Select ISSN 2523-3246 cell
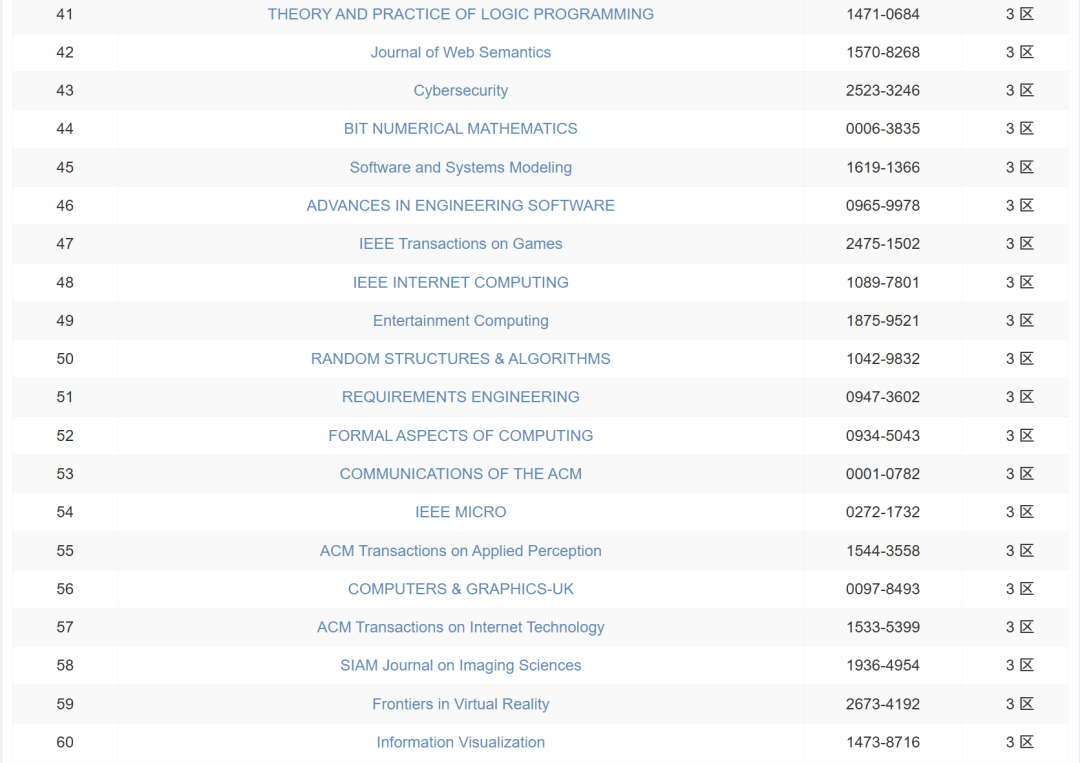The width and height of the screenshot is (1080, 763). pyautogui.click(x=882, y=90)
